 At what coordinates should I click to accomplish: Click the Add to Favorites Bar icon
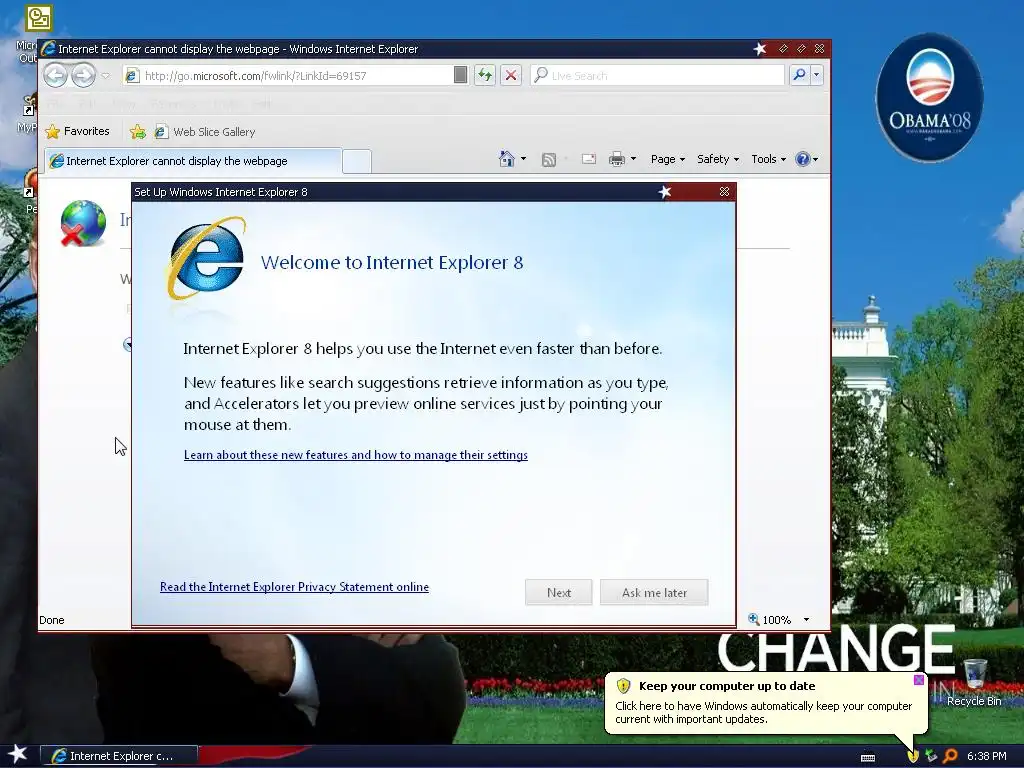click(x=138, y=132)
